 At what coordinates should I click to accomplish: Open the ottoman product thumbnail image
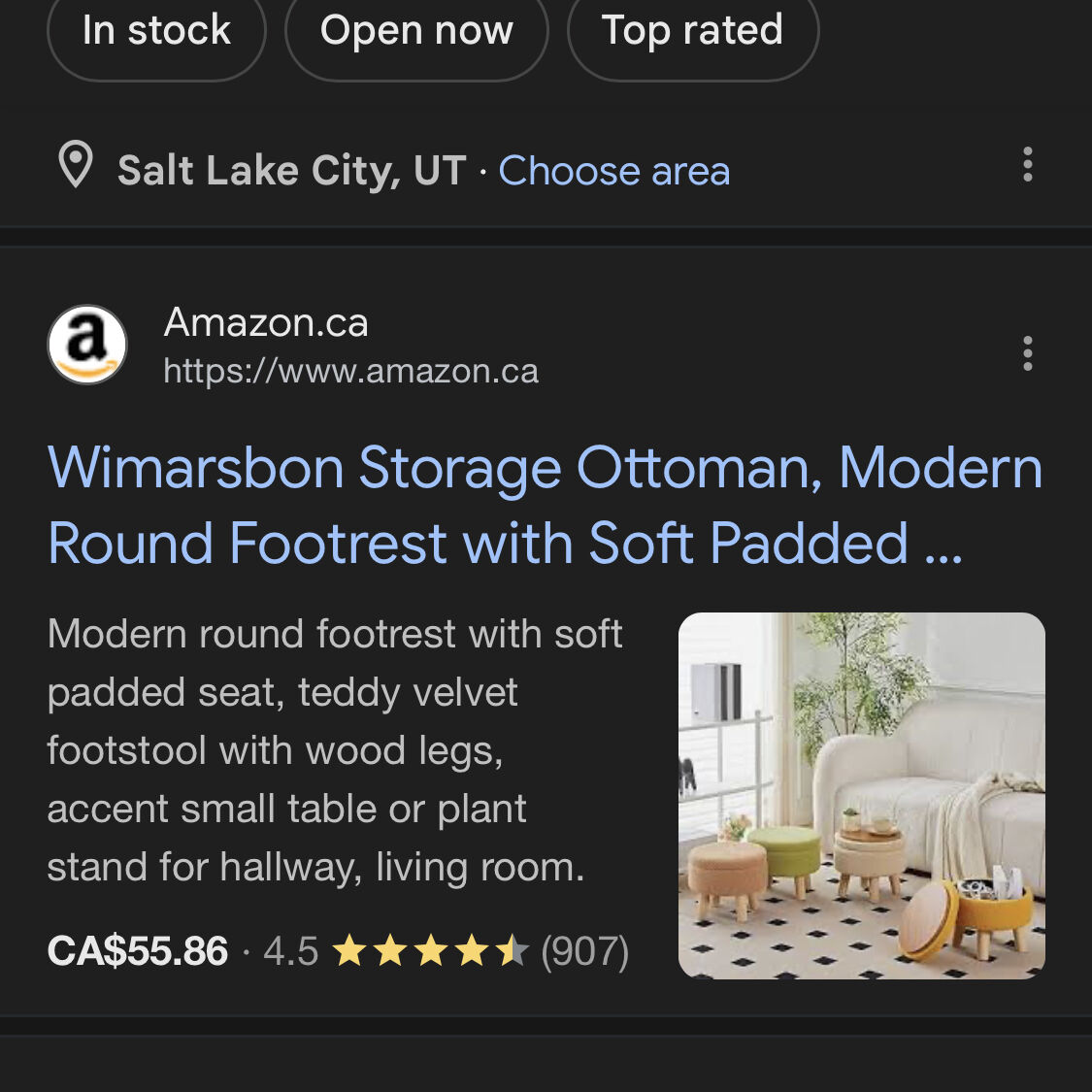click(x=861, y=795)
